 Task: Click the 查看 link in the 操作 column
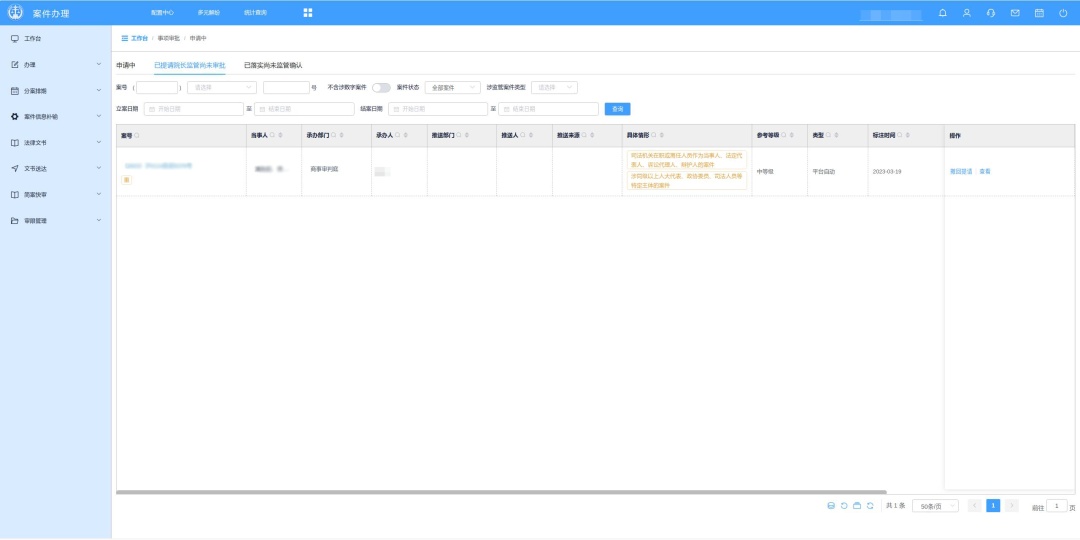point(985,172)
